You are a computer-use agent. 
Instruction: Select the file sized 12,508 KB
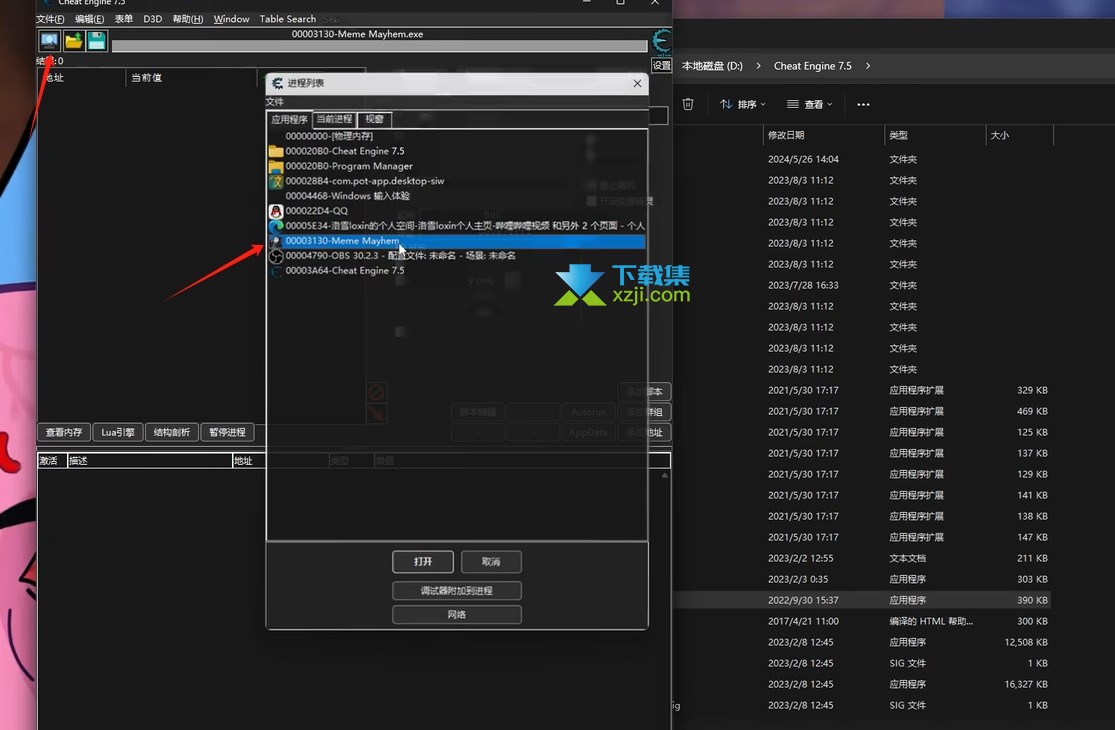tap(862, 643)
